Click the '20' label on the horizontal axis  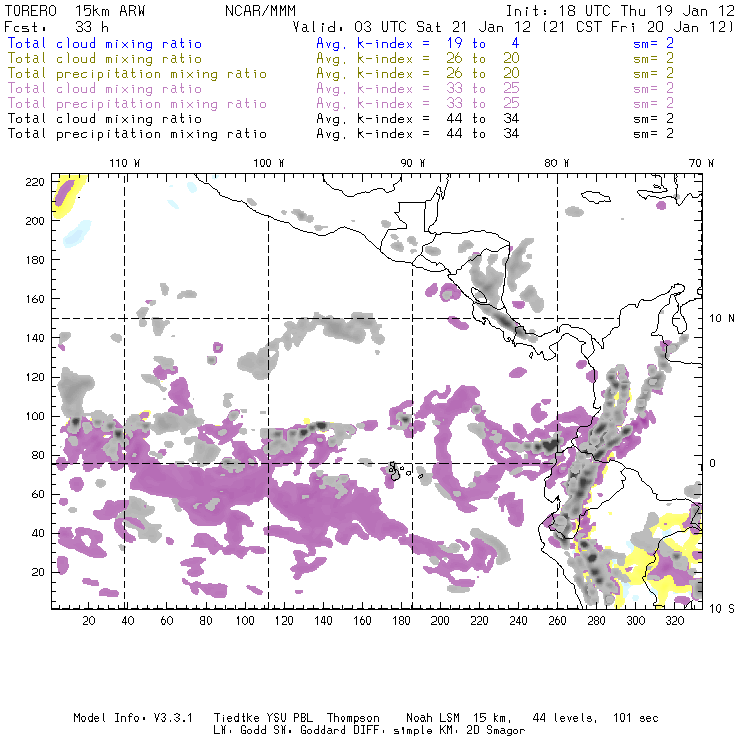[x=89, y=621]
